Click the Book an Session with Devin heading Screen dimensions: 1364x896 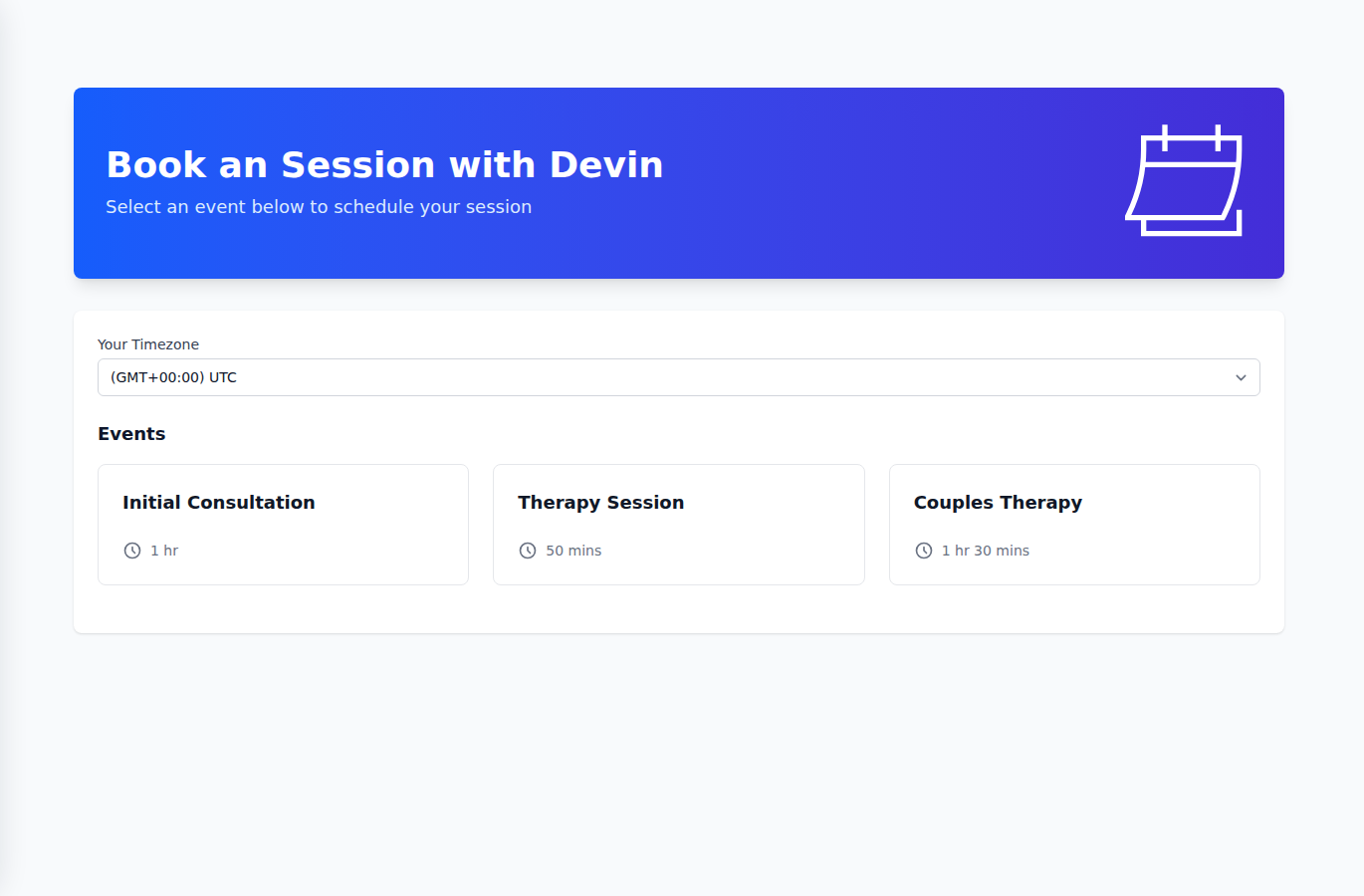coord(384,164)
